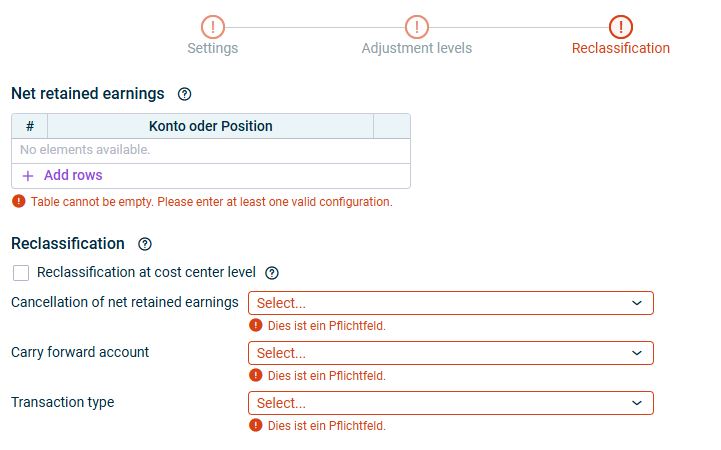Open Cancellation of net retained earnings dropdown

coord(450,303)
